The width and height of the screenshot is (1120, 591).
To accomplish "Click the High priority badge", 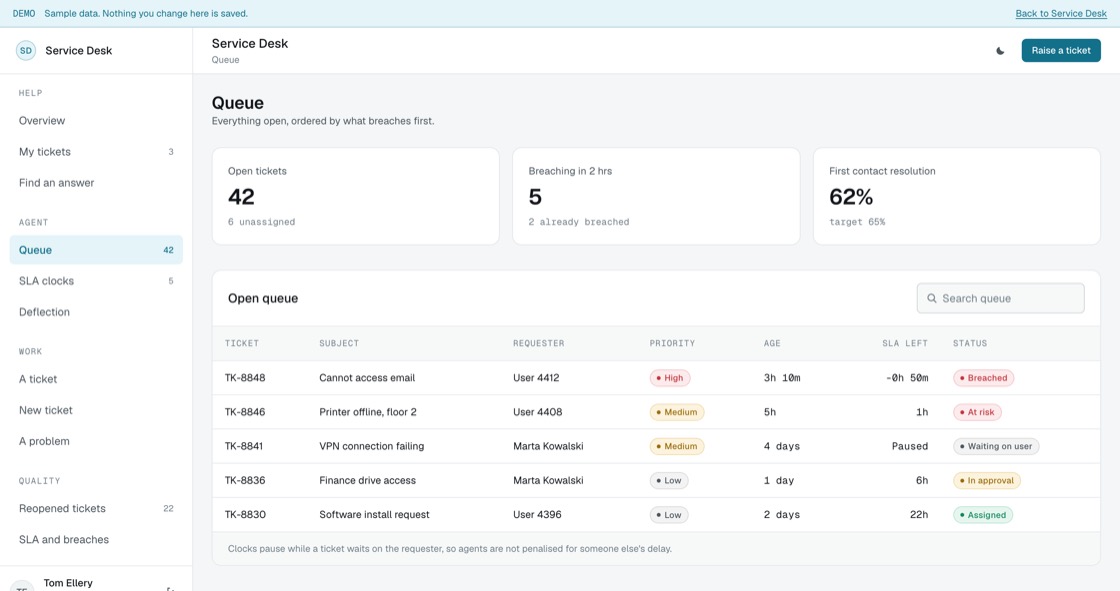I will (x=670, y=378).
